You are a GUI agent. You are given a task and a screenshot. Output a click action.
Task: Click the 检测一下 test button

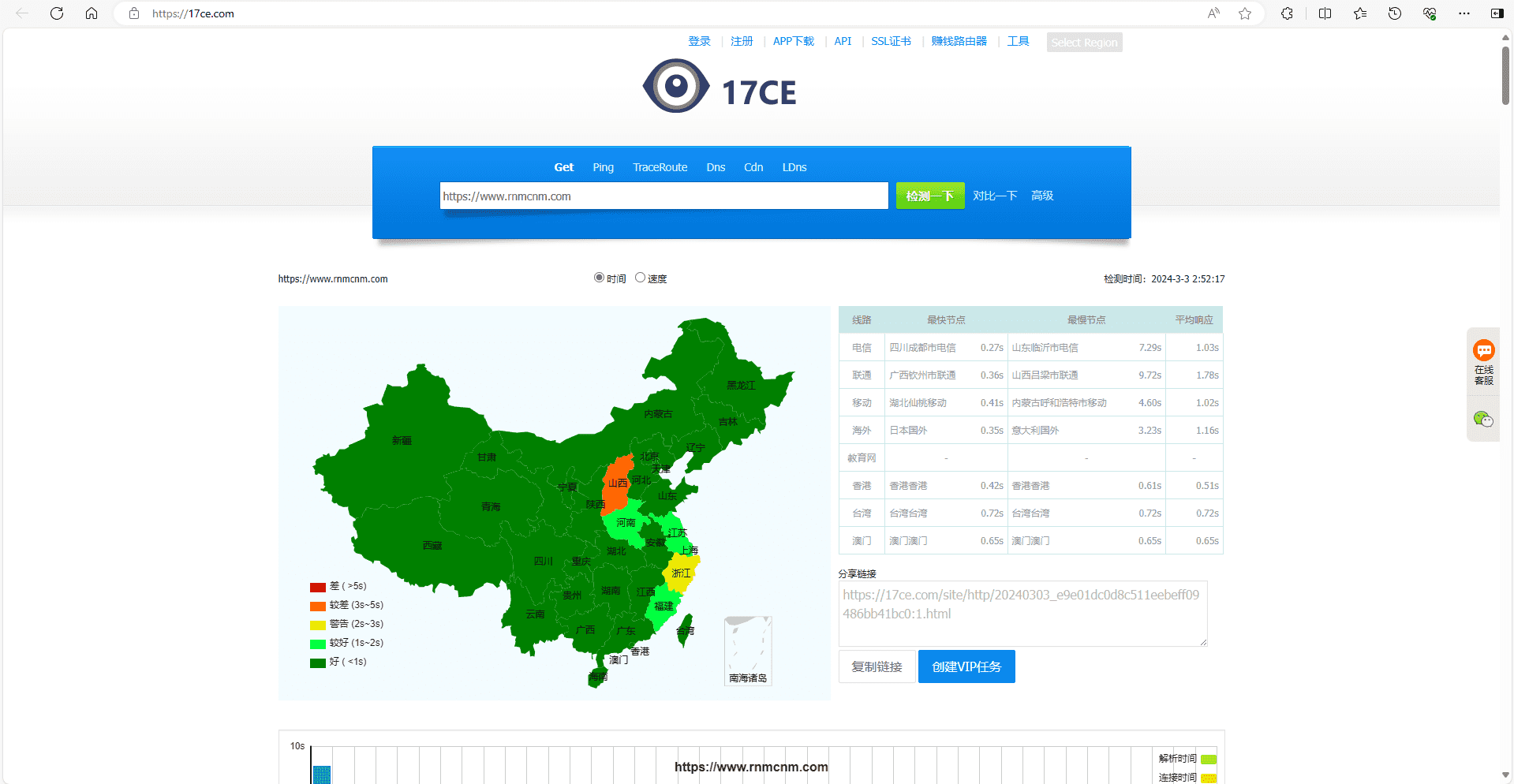point(929,196)
